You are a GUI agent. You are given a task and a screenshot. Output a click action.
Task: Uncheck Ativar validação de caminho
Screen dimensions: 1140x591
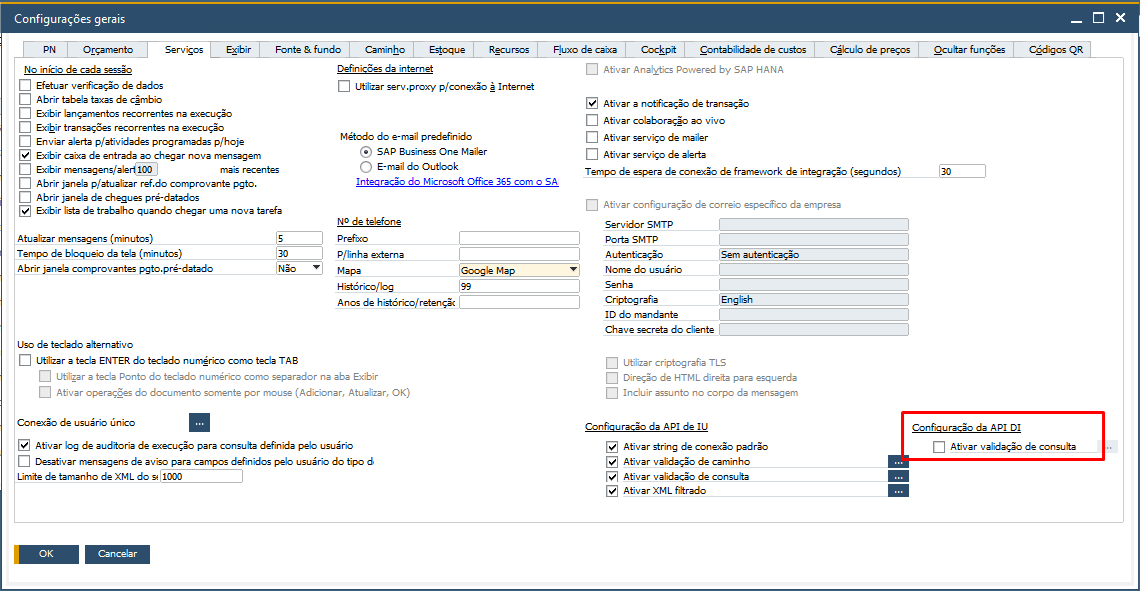(612, 462)
